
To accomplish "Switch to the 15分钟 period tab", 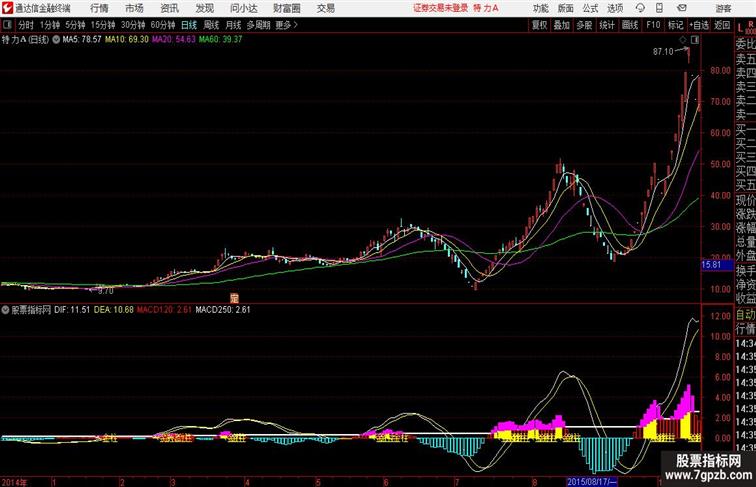I will click(x=103, y=25).
